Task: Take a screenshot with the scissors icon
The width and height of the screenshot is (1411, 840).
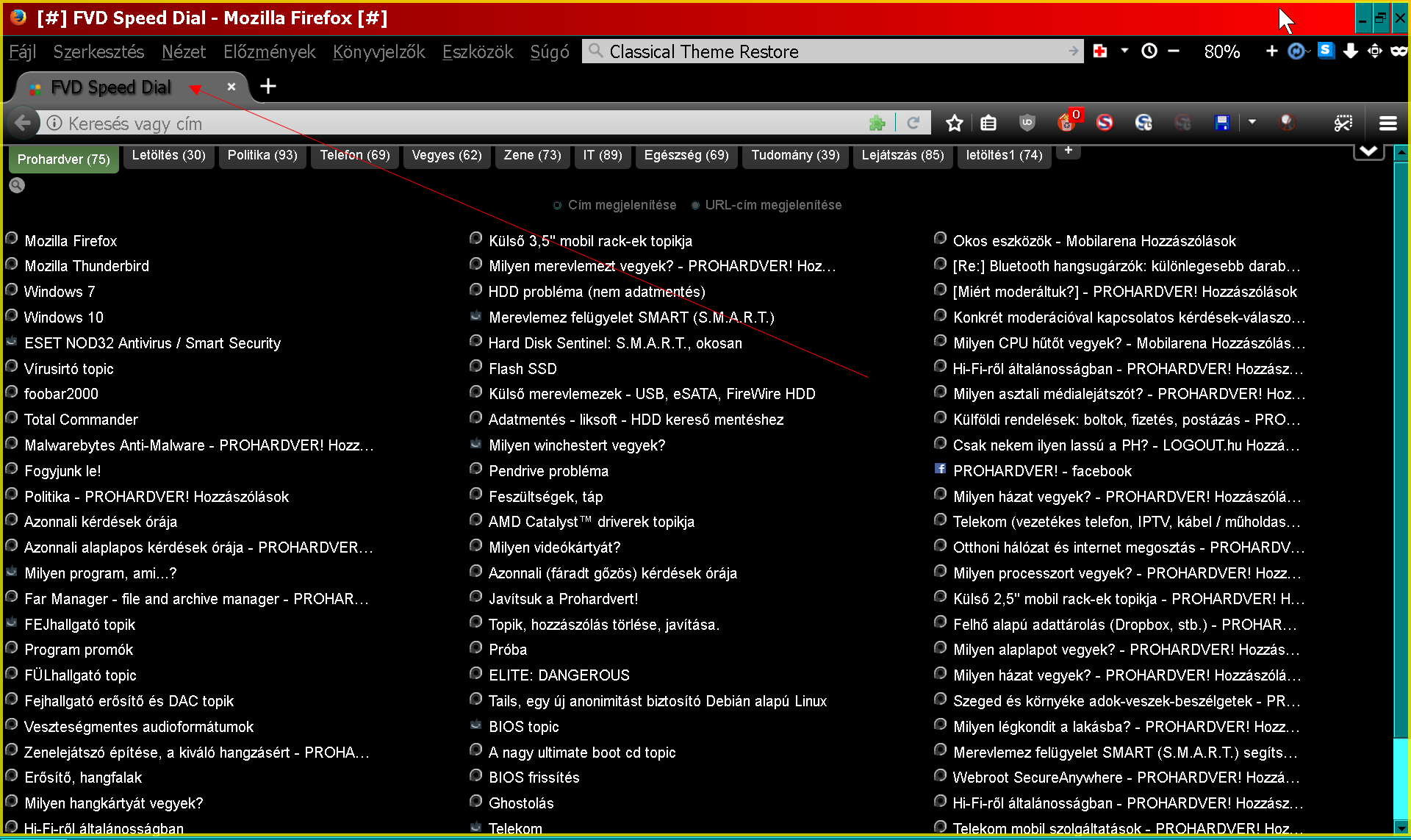Action: (x=1343, y=123)
